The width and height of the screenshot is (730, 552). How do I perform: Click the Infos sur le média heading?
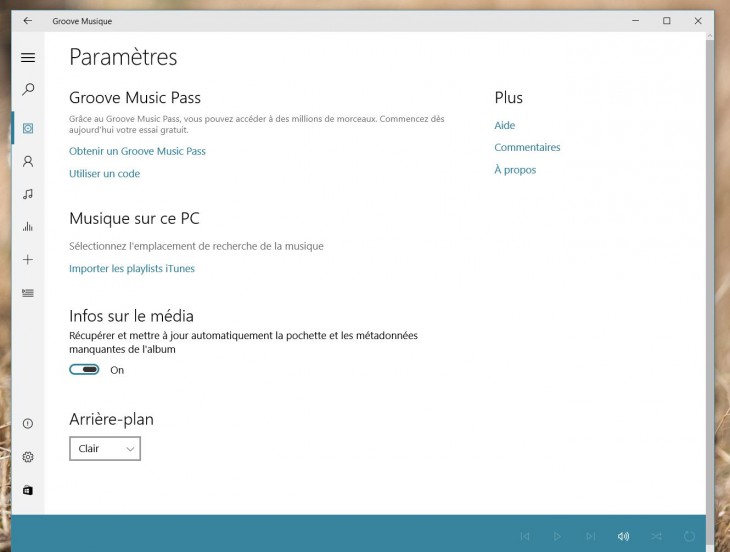[131, 316]
